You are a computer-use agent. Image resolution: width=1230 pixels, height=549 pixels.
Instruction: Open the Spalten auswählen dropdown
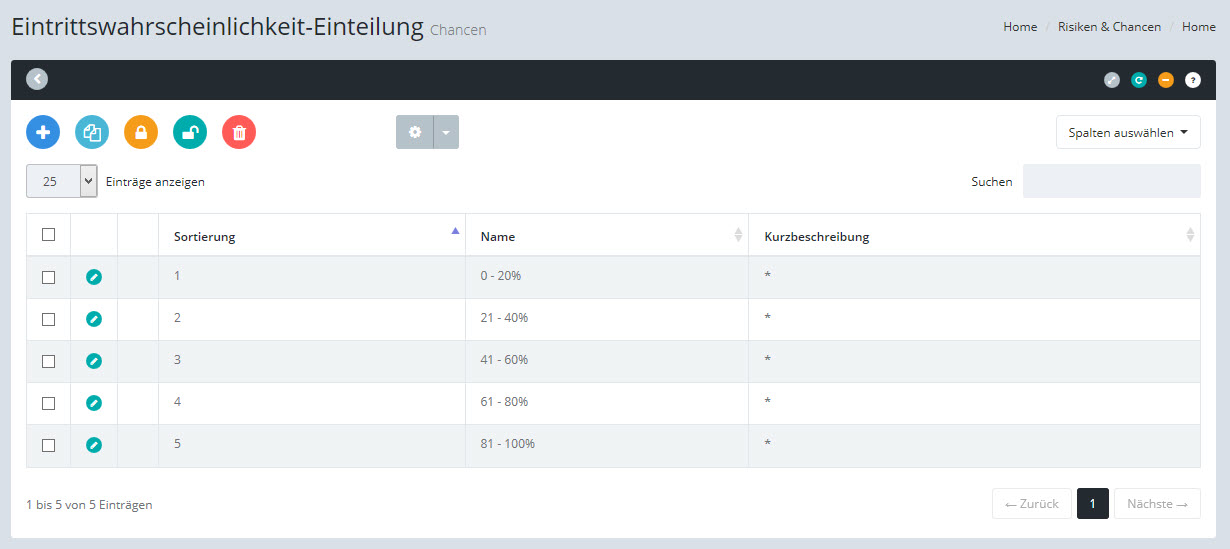click(x=1127, y=132)
